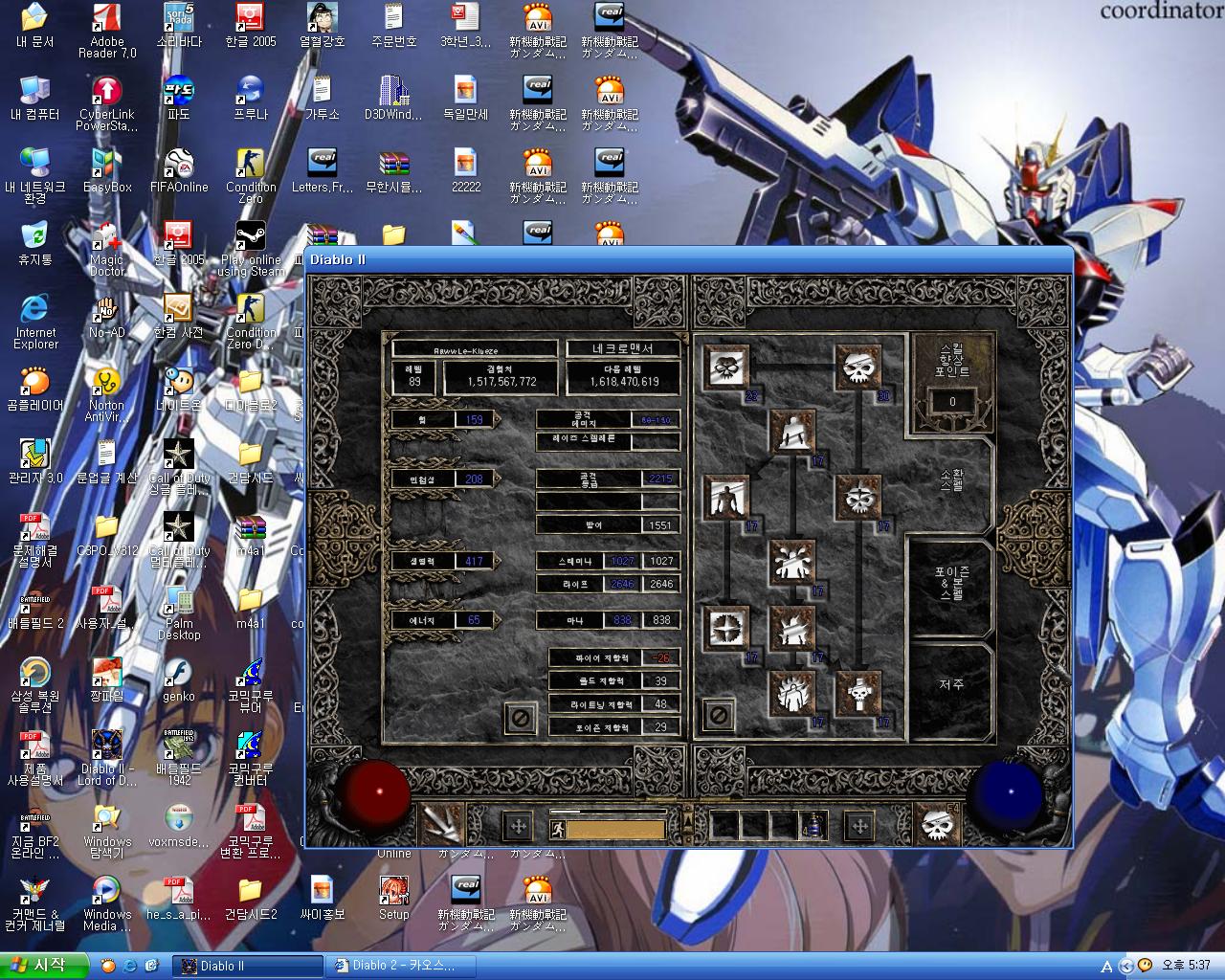Open 건담시드2 folder on desktop
Viewport: 1225px width, 980px height.
(x=251, y=899)
